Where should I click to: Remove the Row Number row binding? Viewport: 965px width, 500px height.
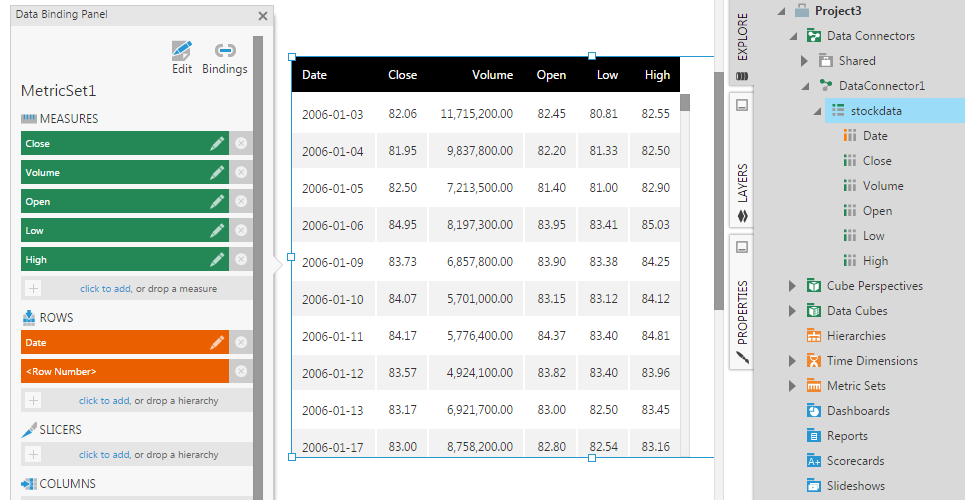point(240,372)
